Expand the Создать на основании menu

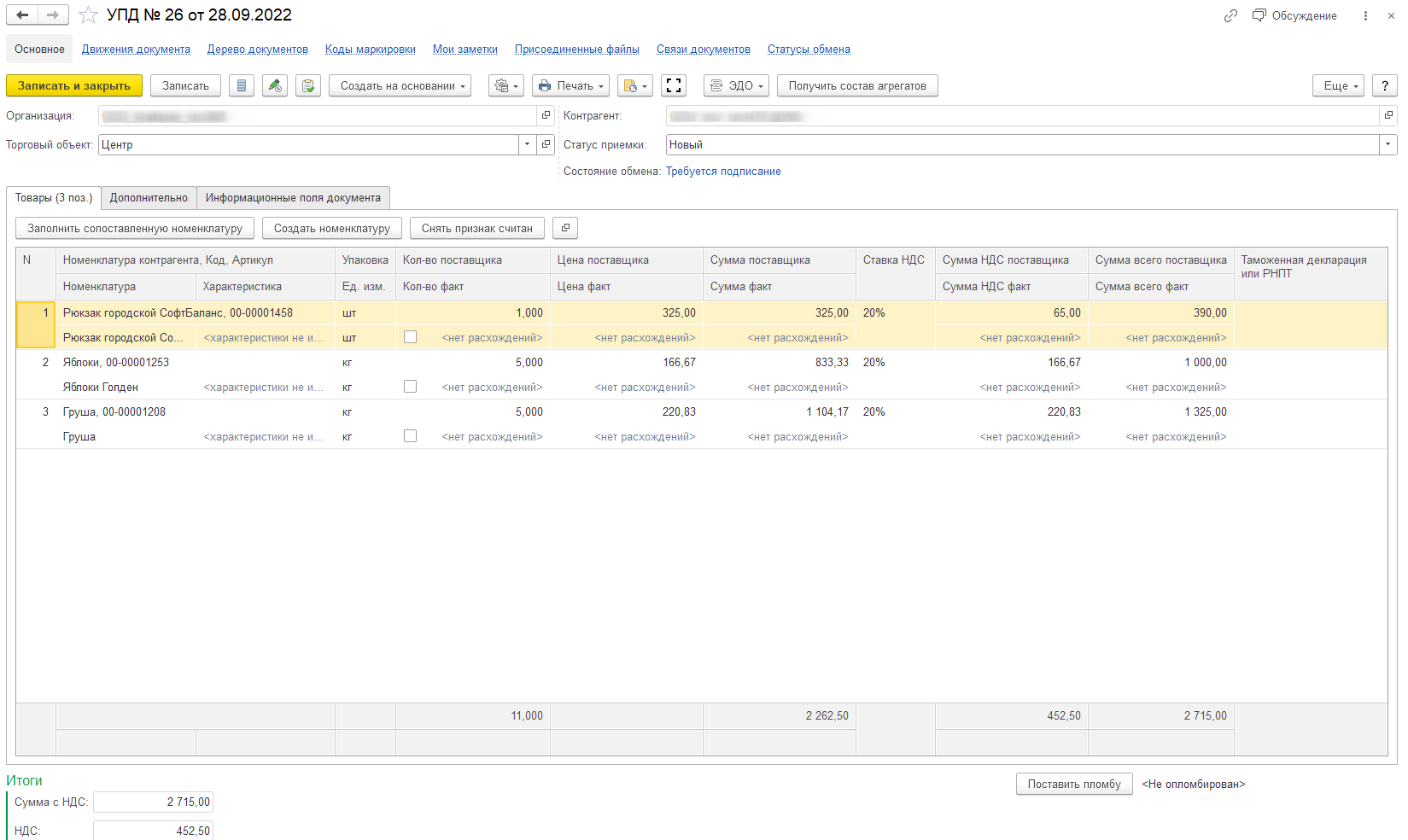pyautogui.click(x=400, y=86)
